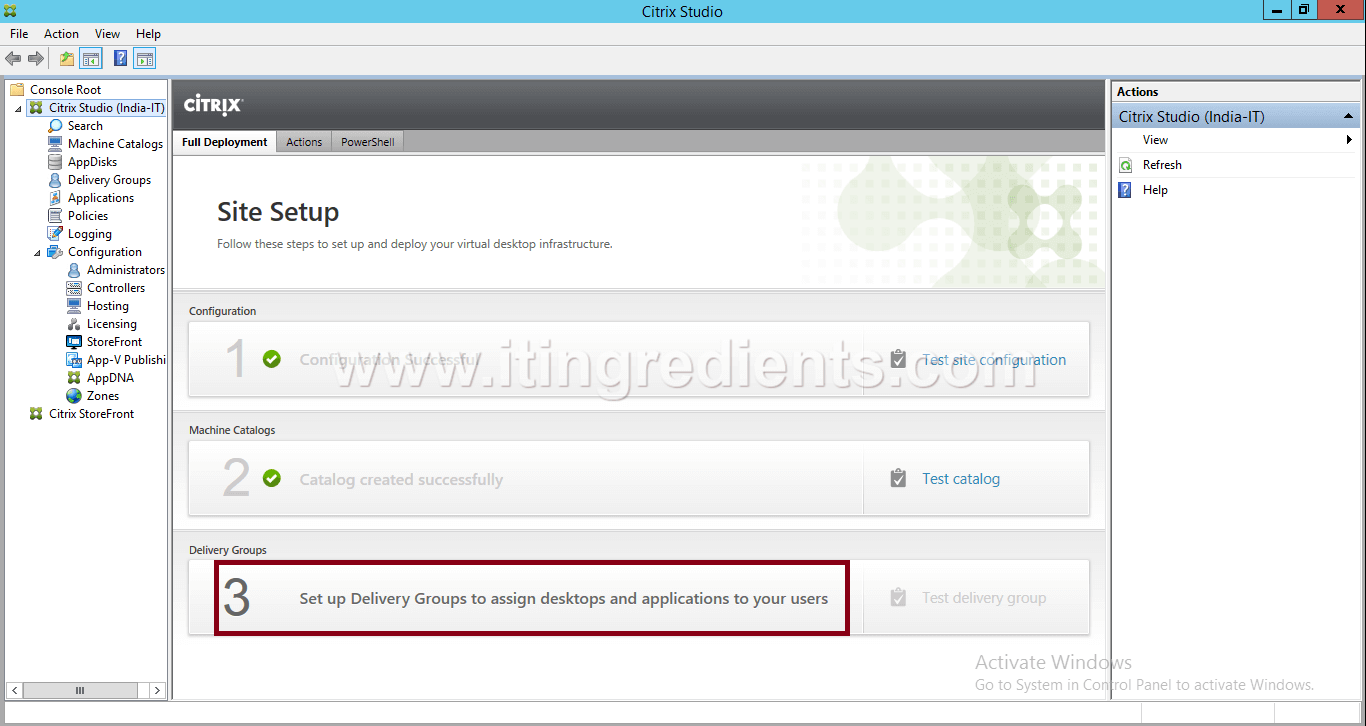Click the Policies icon in tree
The width and height of the screenshot is (1366, 726).
56,216
